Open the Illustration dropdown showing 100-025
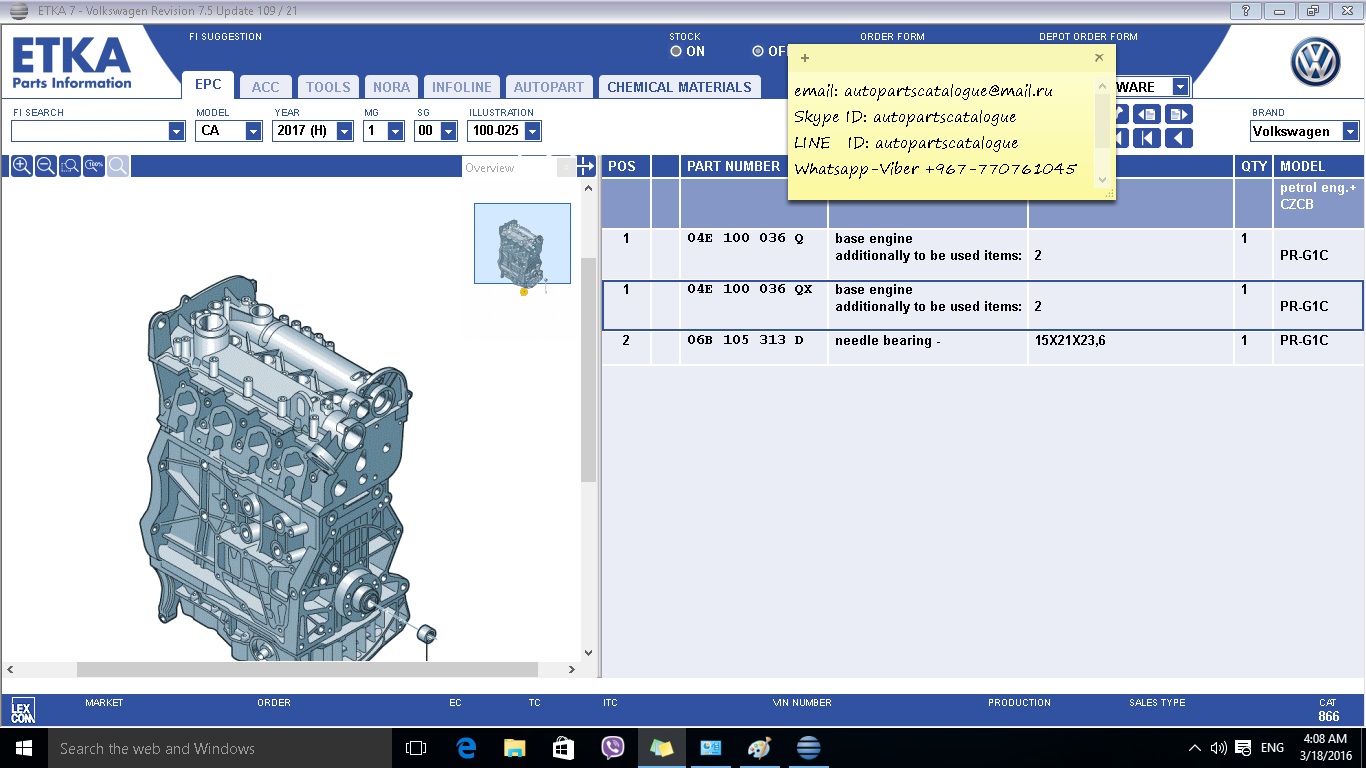The image size is (1366, 768). click(x=533, y=131)
